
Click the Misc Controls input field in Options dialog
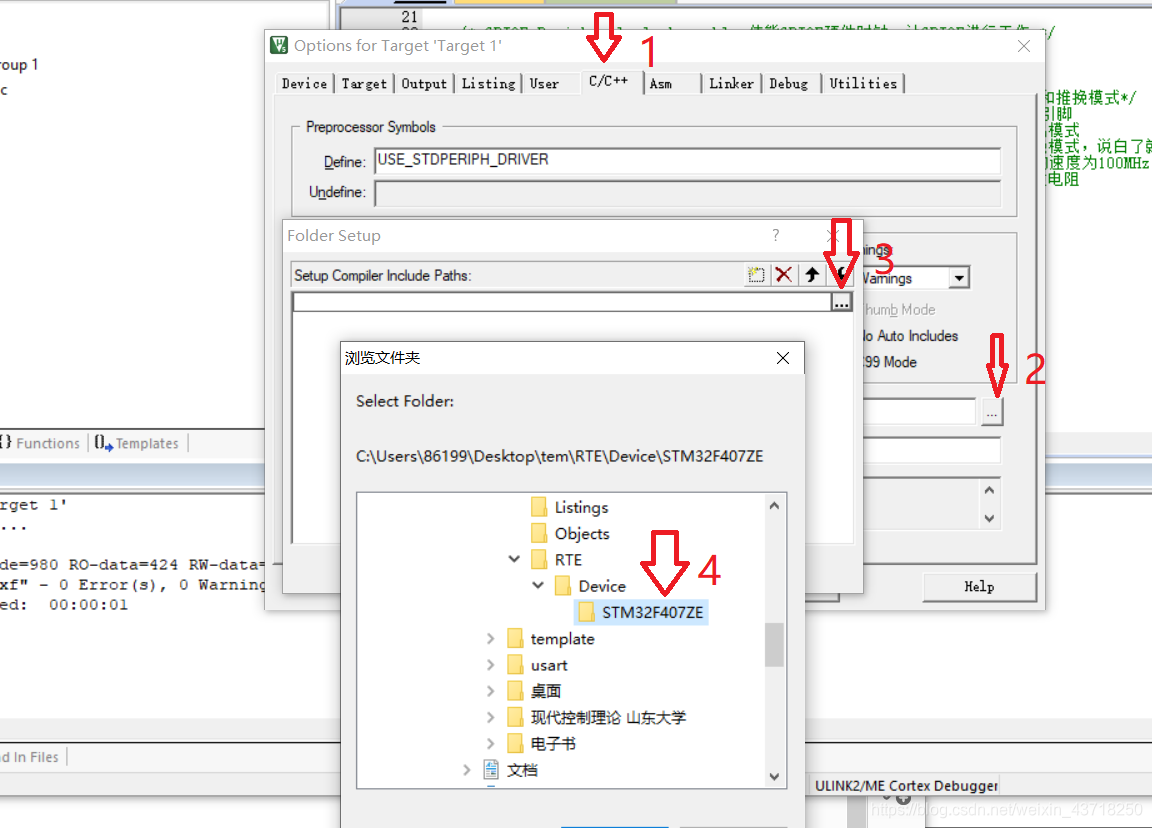[x=932, y=450]
